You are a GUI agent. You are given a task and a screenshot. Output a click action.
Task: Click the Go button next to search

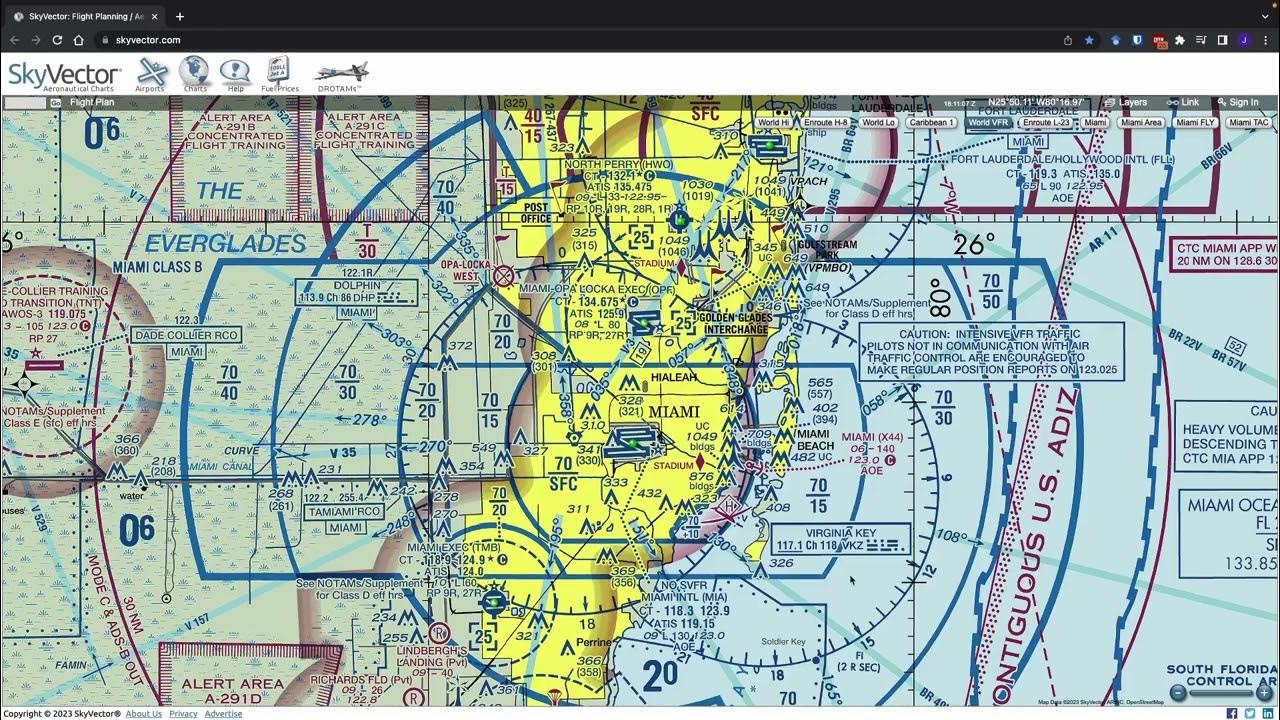[56, 102]
